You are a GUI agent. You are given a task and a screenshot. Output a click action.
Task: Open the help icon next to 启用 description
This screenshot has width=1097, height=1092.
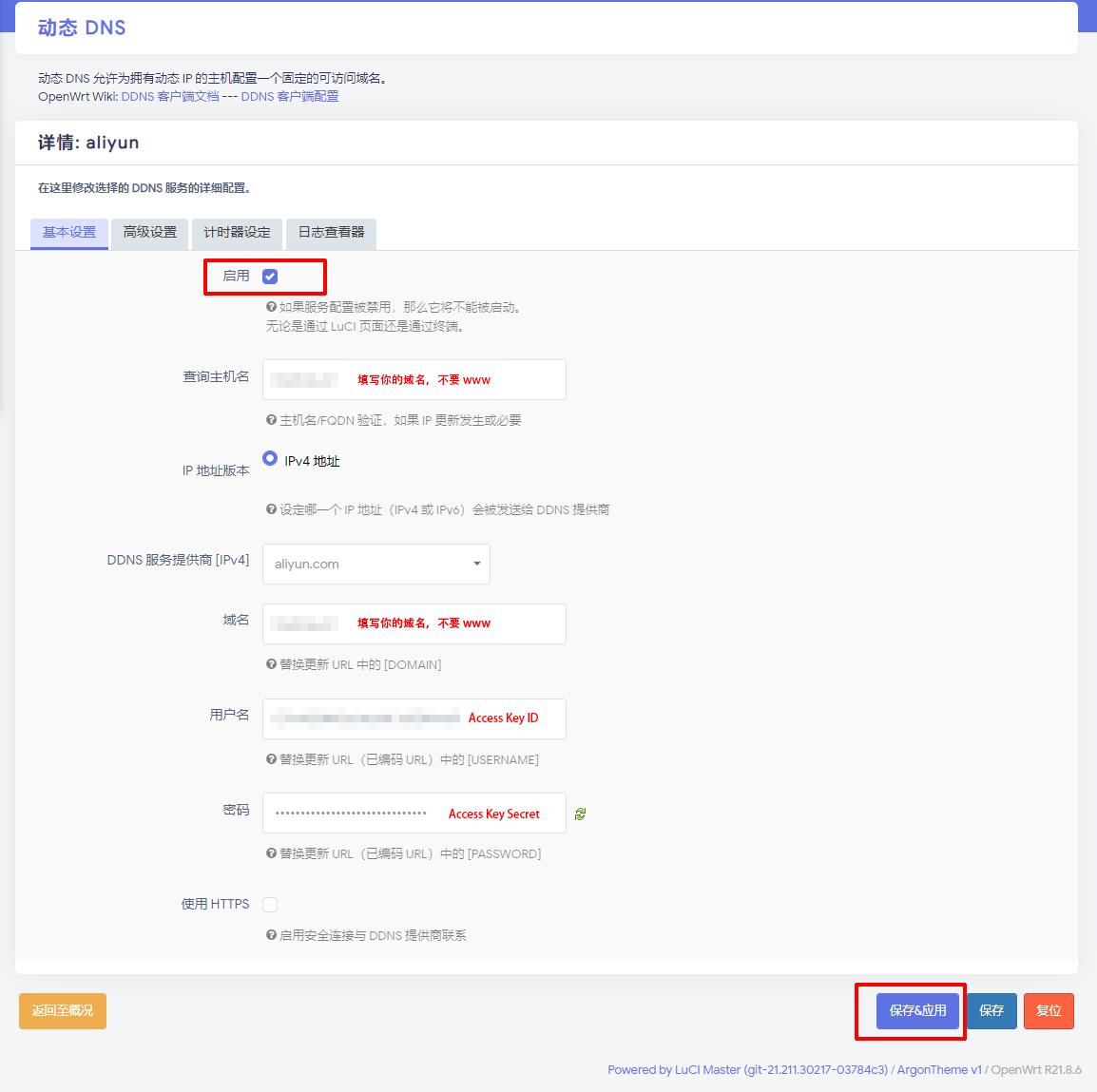(x=270, y=307)
